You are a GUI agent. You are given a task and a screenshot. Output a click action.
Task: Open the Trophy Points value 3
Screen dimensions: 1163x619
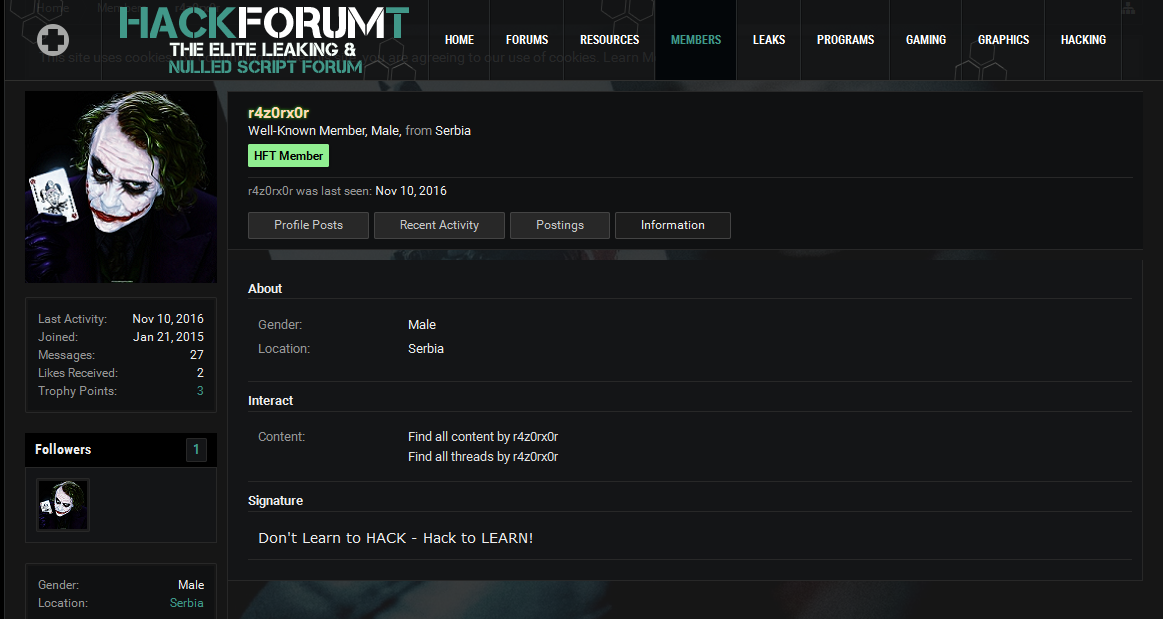coord(200,391)
